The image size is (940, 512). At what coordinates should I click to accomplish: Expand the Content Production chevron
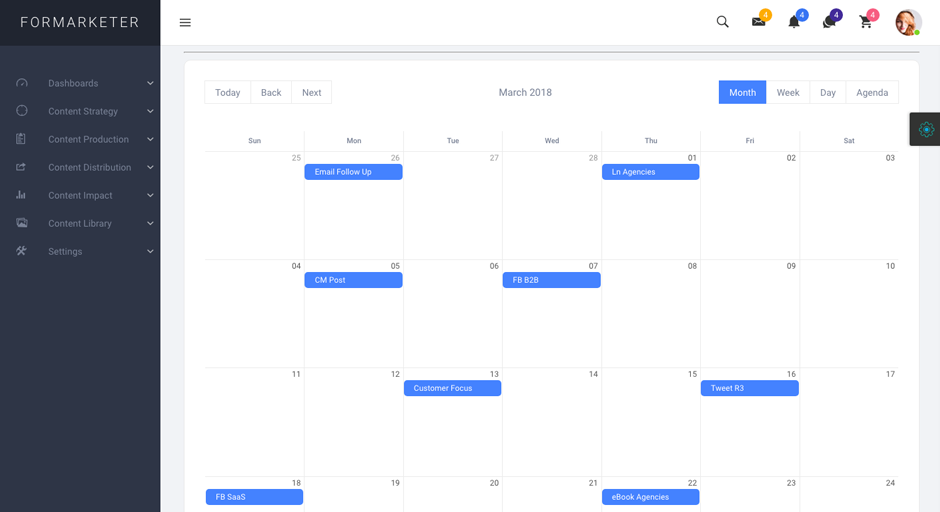pos(150,139)
